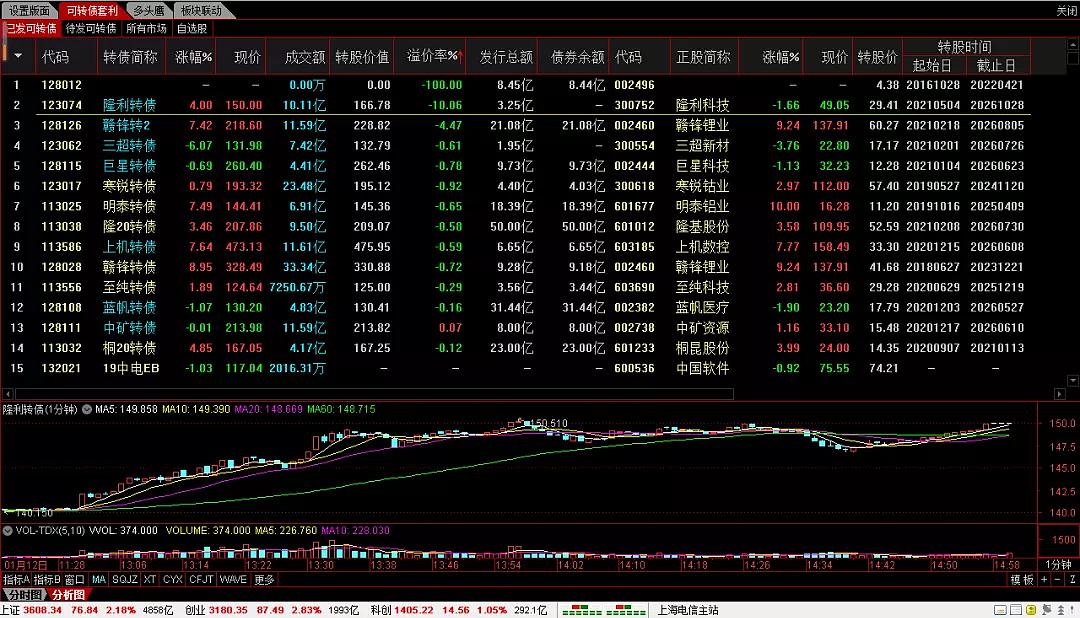This screenshot has height=618, width=1080.
Task: Select the 中矿转债 bond name
Action: click(x=129, y=327)
